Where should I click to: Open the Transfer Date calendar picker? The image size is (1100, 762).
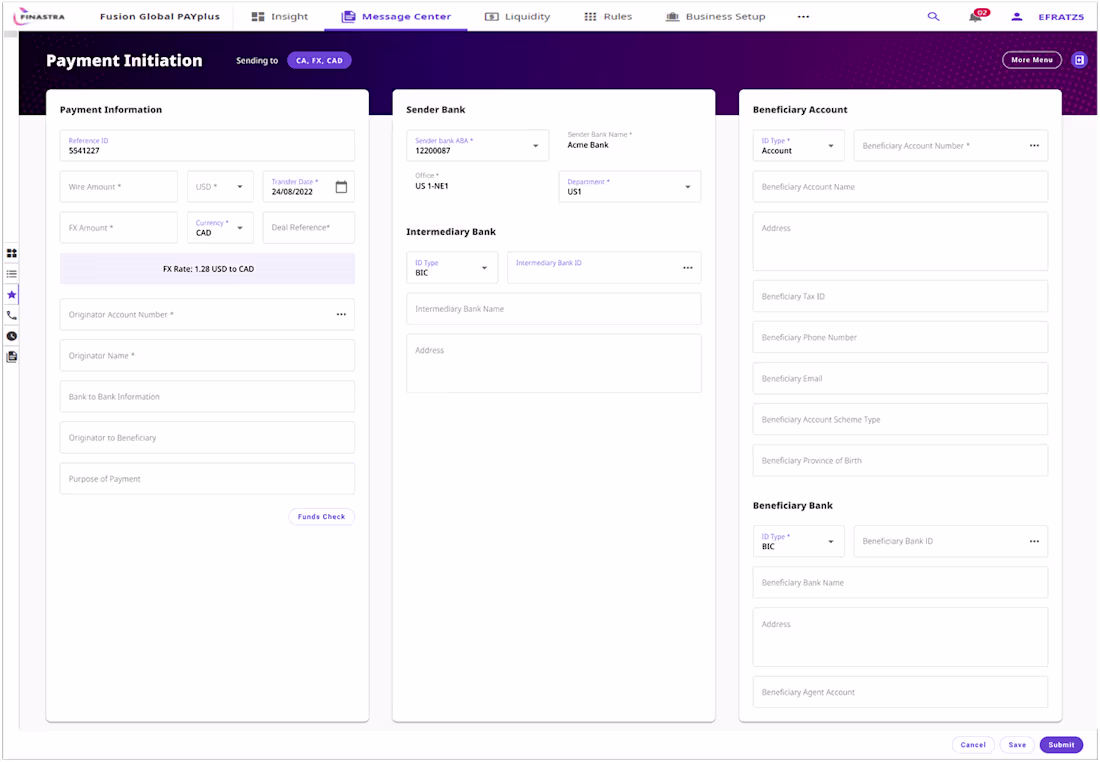[x=341, y=186]
